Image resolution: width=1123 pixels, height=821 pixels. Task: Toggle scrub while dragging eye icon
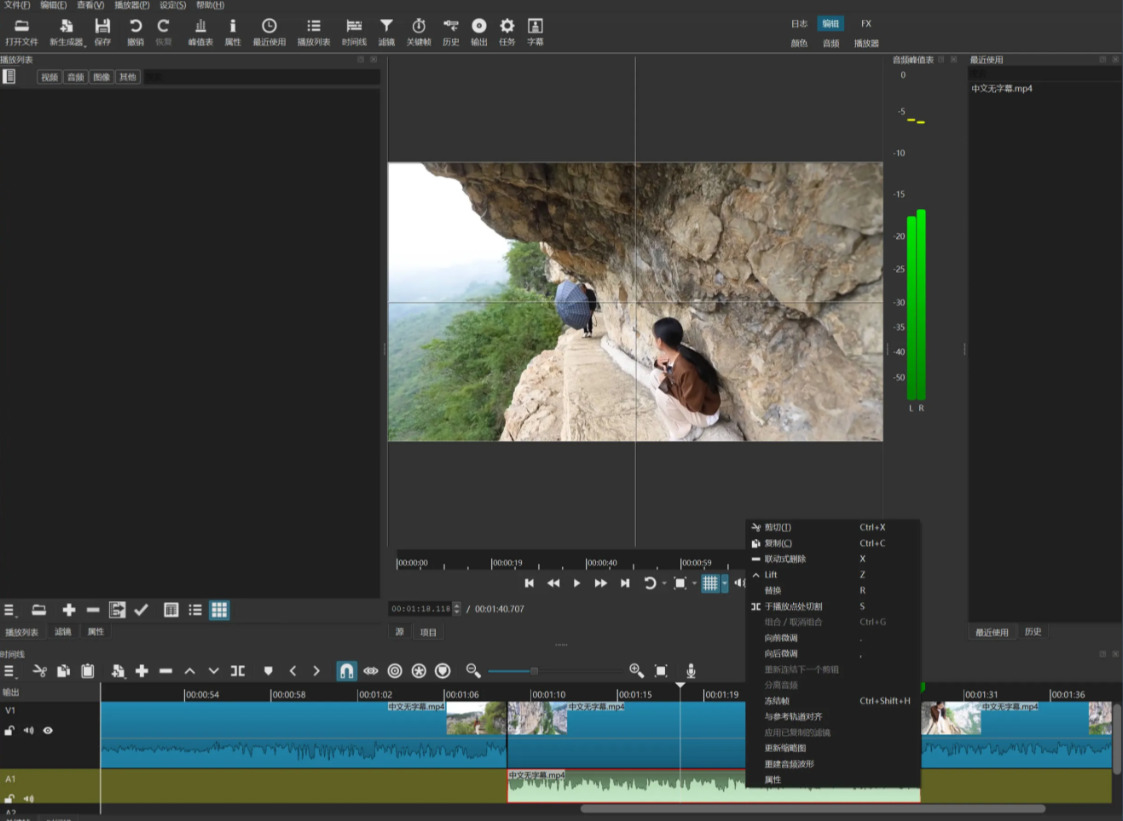370,671
